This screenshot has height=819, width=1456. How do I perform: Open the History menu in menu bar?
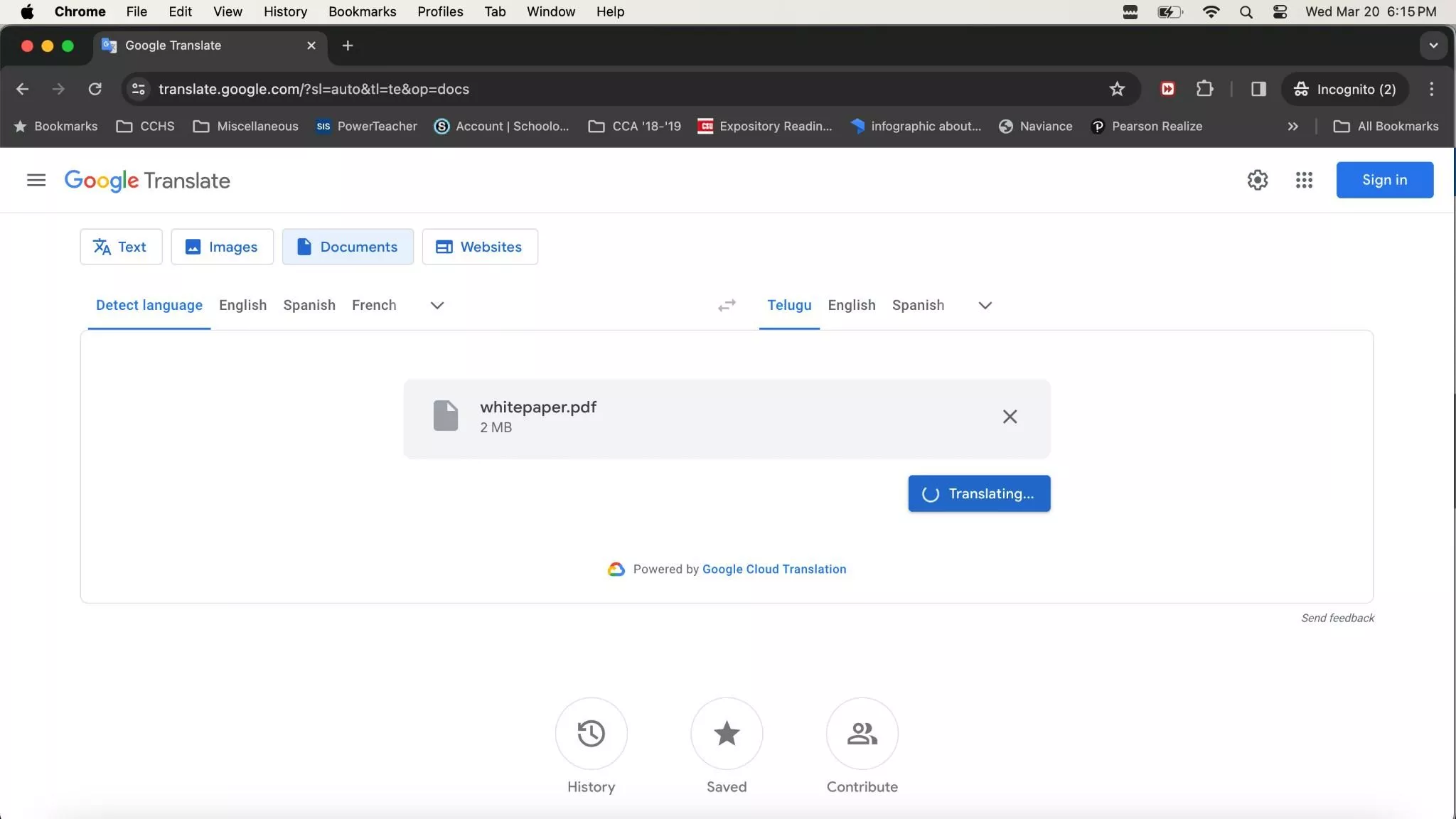(284, 11)
